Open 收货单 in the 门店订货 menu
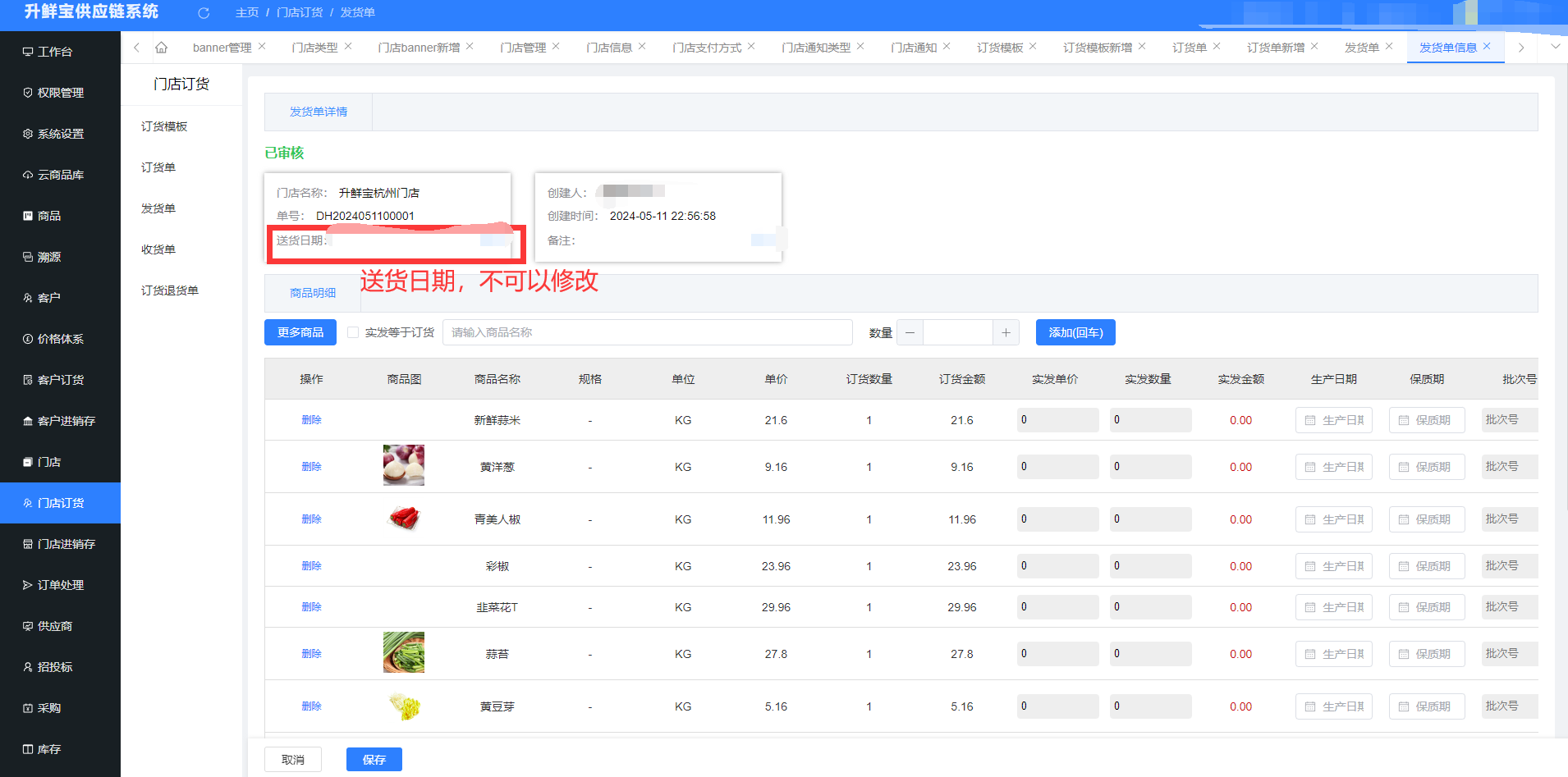This screenshot has width=1568, height=777. coord(158,249)
